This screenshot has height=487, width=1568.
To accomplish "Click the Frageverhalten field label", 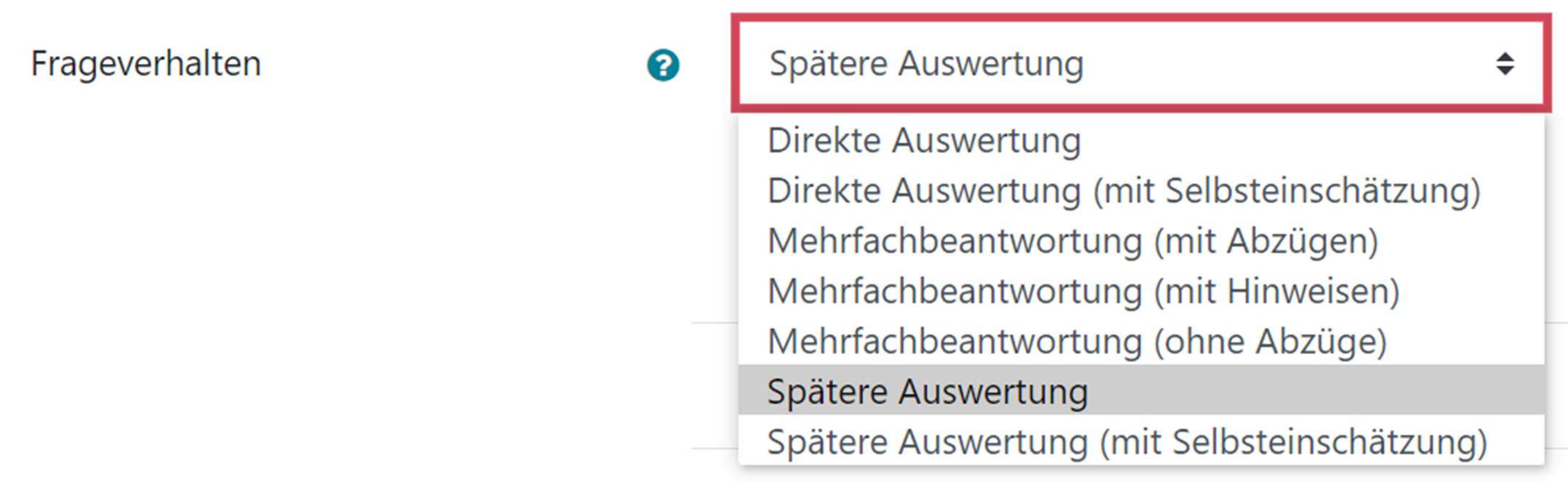I will pyautogui.click(x=145, y=64).
